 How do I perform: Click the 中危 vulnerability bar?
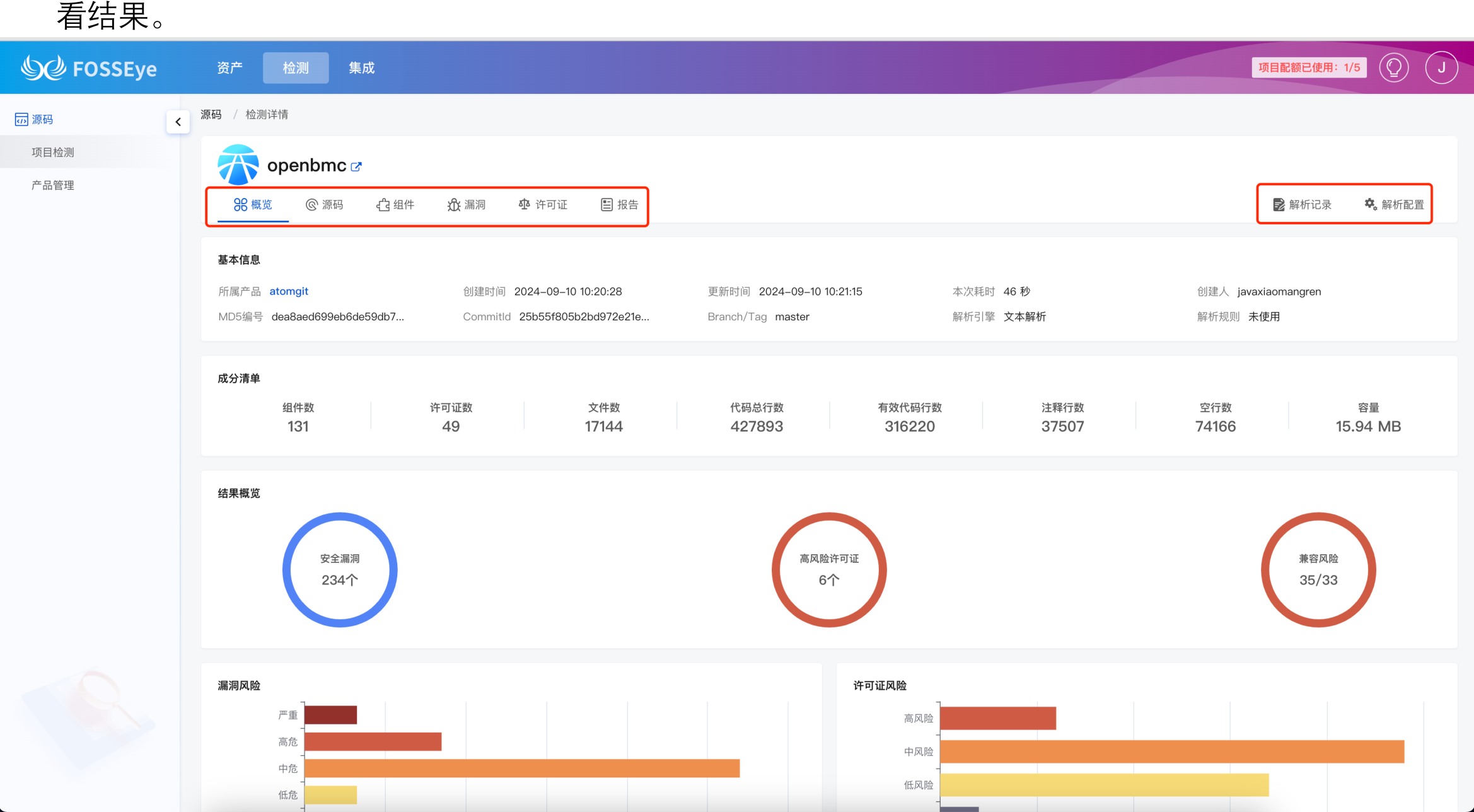pos(522,768)
